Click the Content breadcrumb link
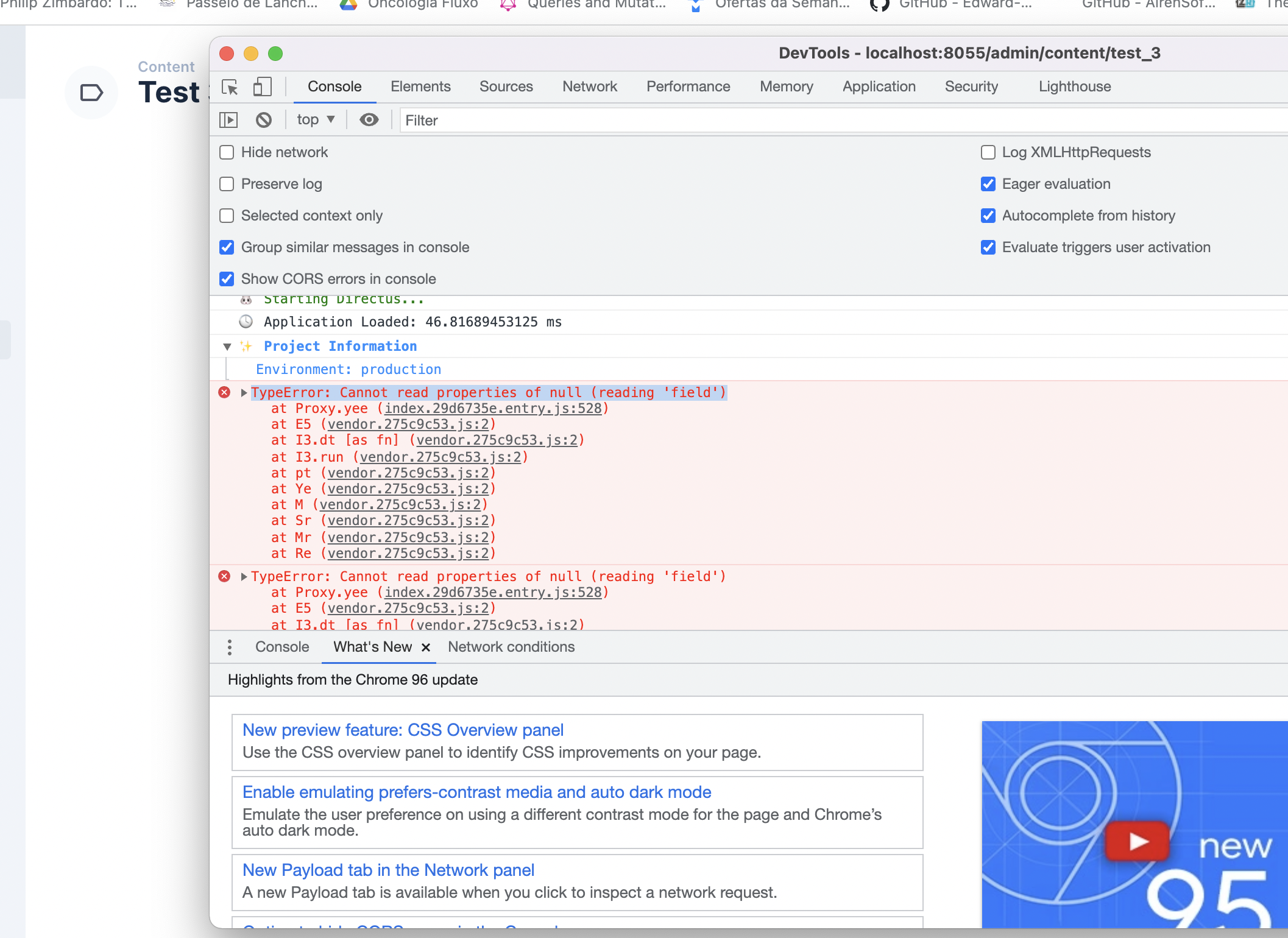This screenshot has height=938, width=1288. point(166,67)
